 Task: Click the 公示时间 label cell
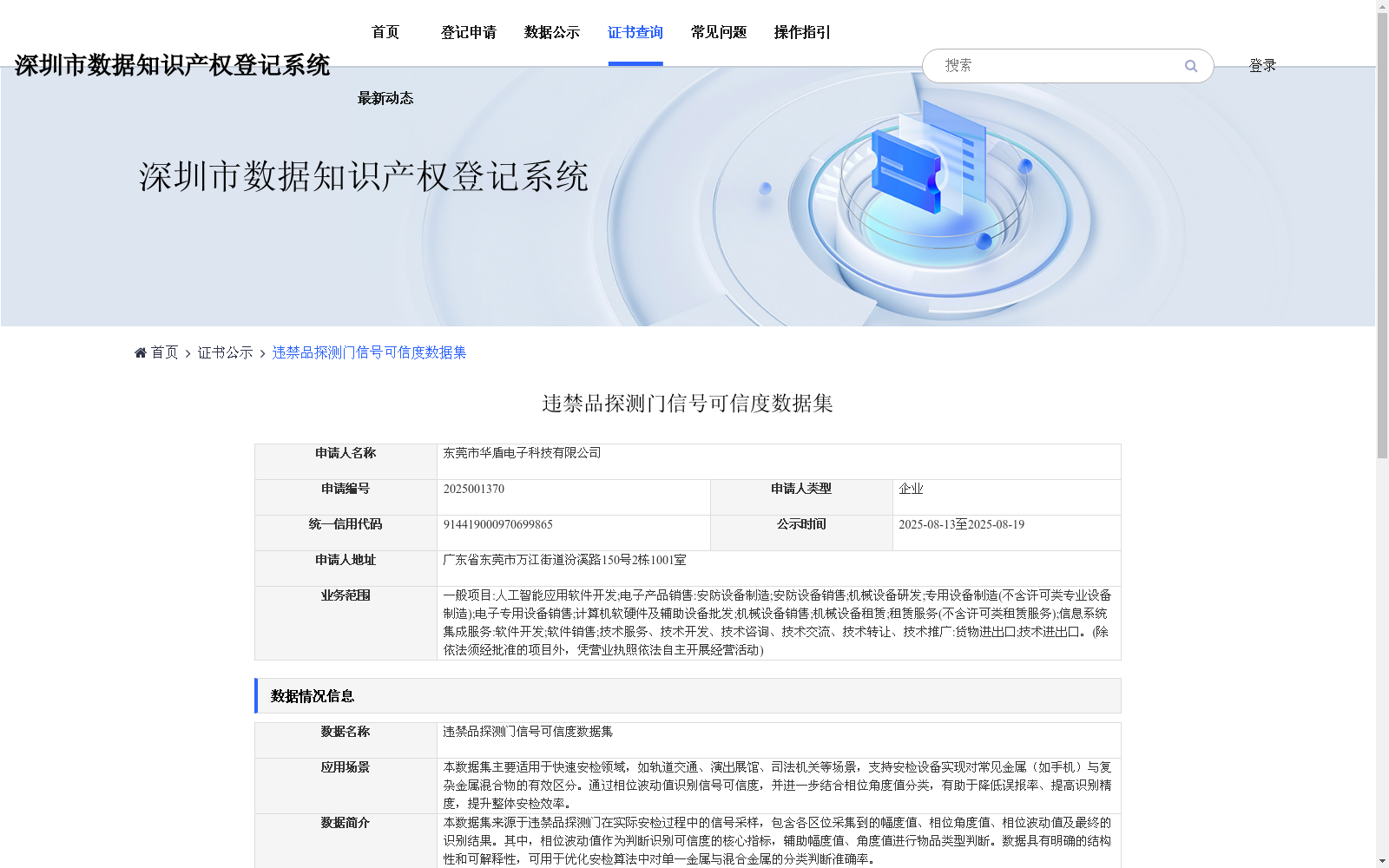(x=801, y=533)
